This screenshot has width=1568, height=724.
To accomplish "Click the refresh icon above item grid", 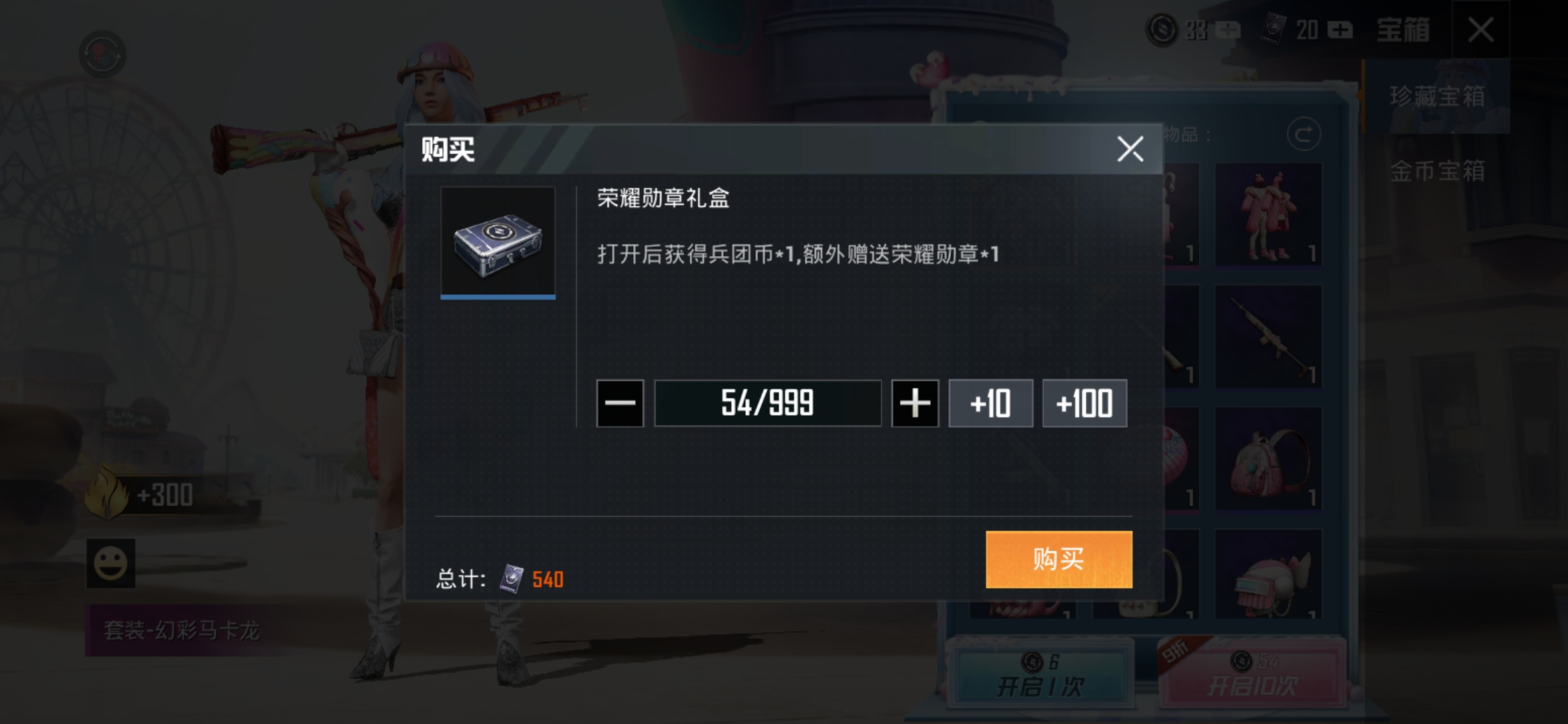I will [1303, 135].
